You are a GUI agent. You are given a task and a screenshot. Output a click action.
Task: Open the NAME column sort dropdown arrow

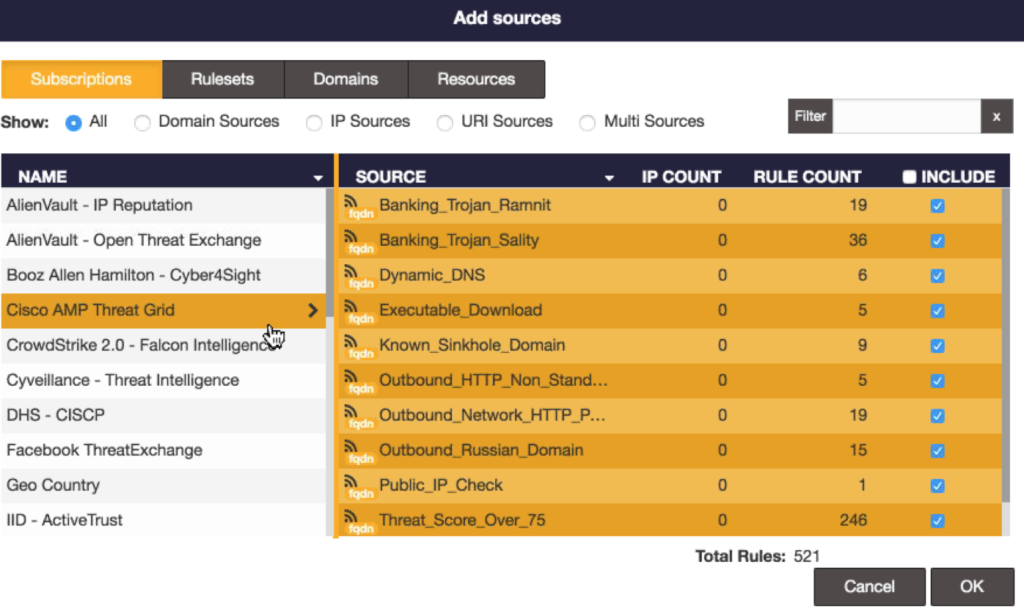click(318, 178)
